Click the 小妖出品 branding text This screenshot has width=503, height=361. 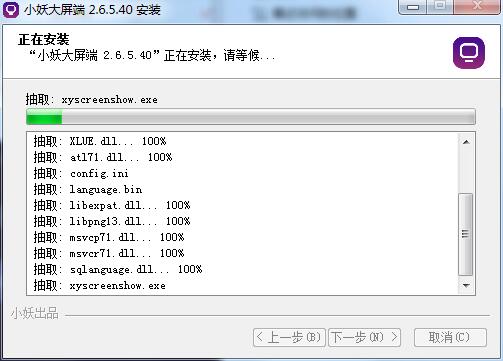(35, 313)
